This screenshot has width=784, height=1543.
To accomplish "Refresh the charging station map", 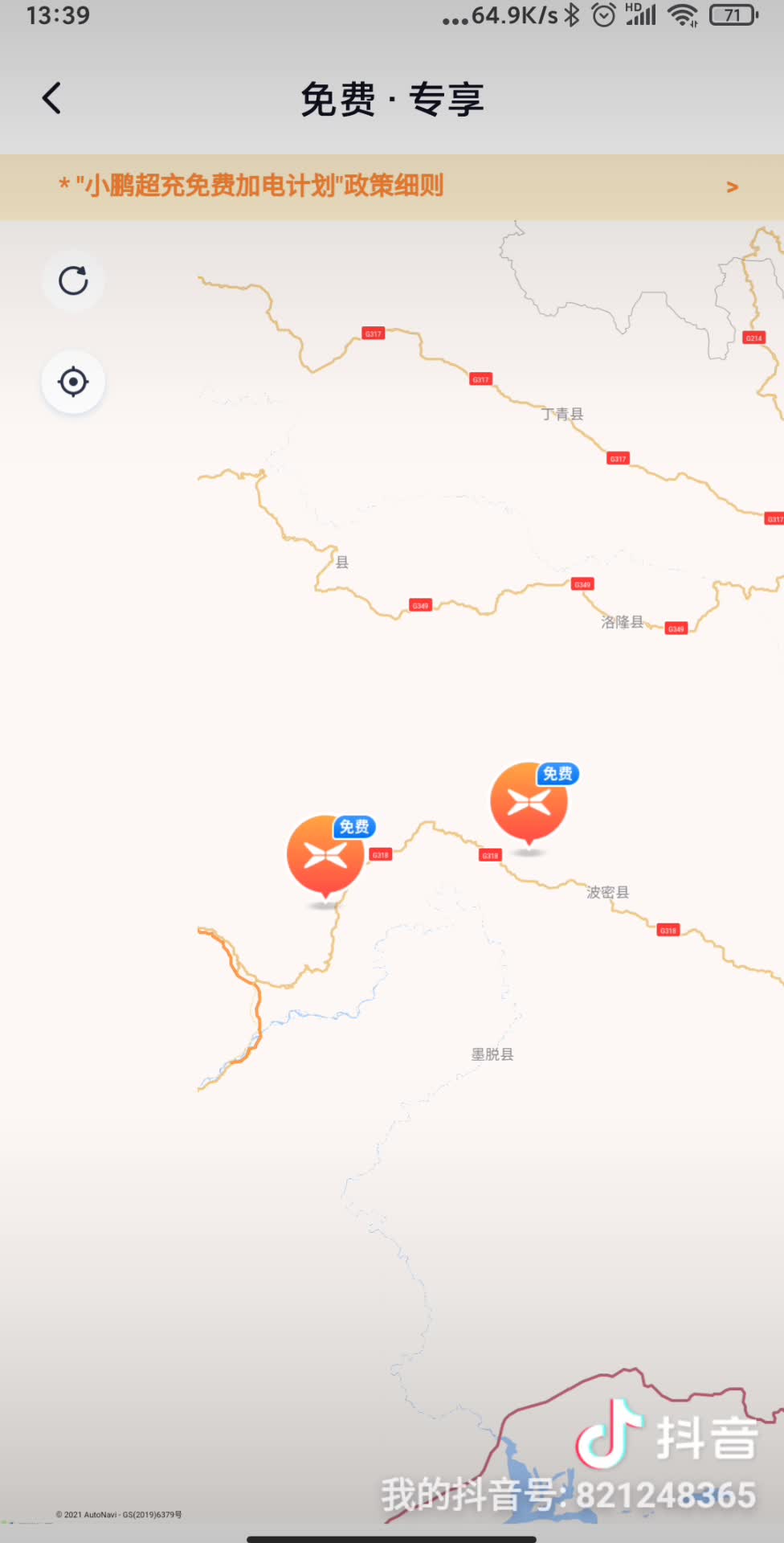I will 73,280.
